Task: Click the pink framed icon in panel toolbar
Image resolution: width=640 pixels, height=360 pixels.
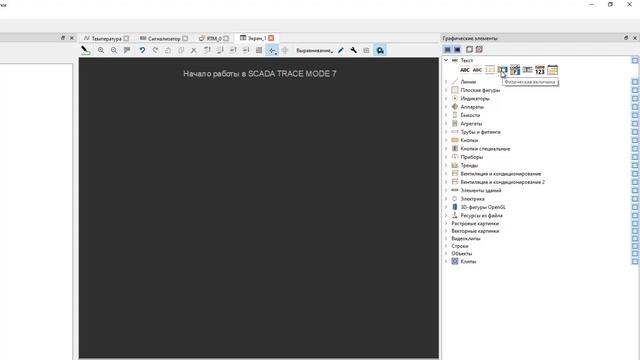Action: (479, 49)
